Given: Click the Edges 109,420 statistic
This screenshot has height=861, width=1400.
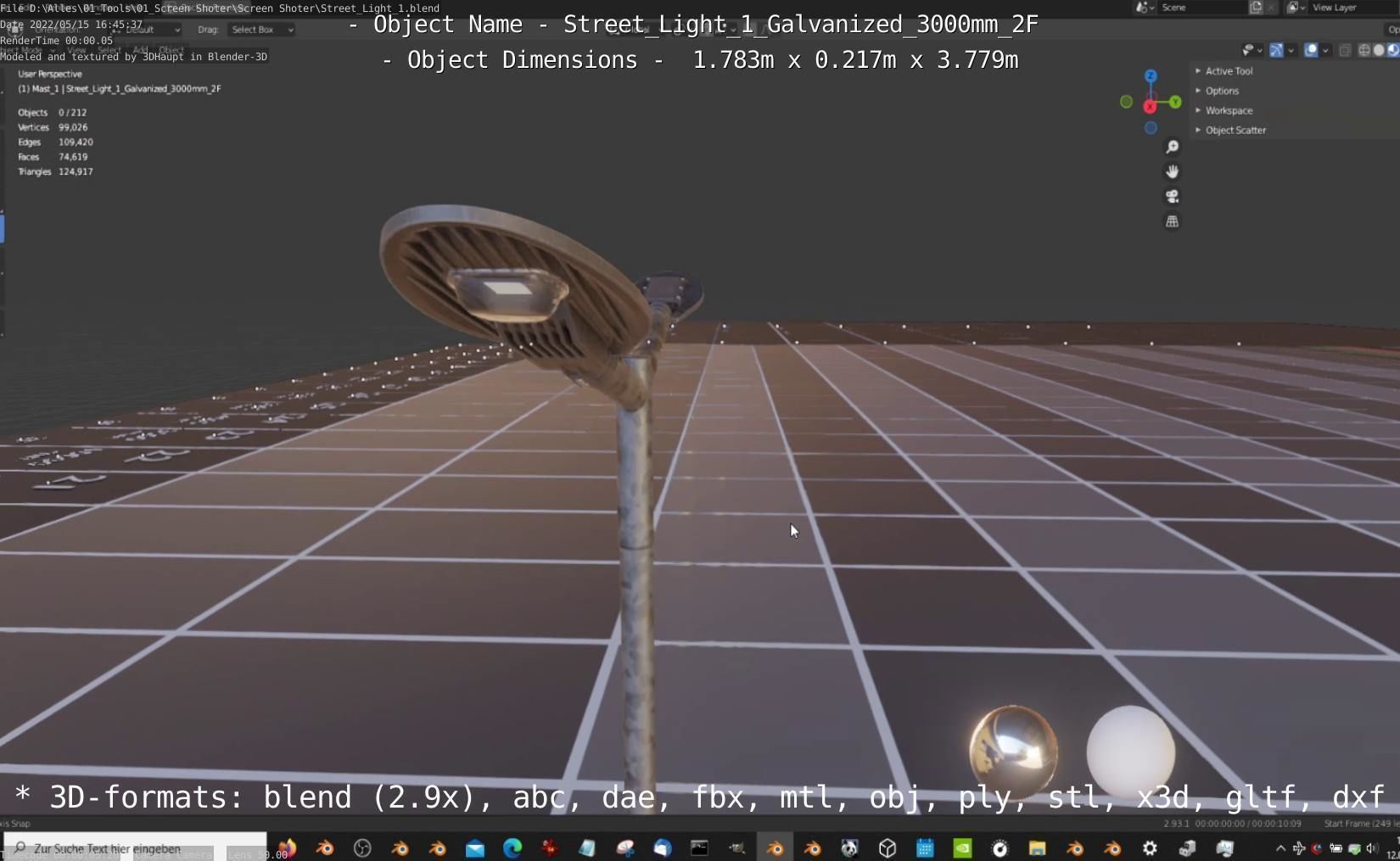Looking at the screenshot, I should [55, 142].
